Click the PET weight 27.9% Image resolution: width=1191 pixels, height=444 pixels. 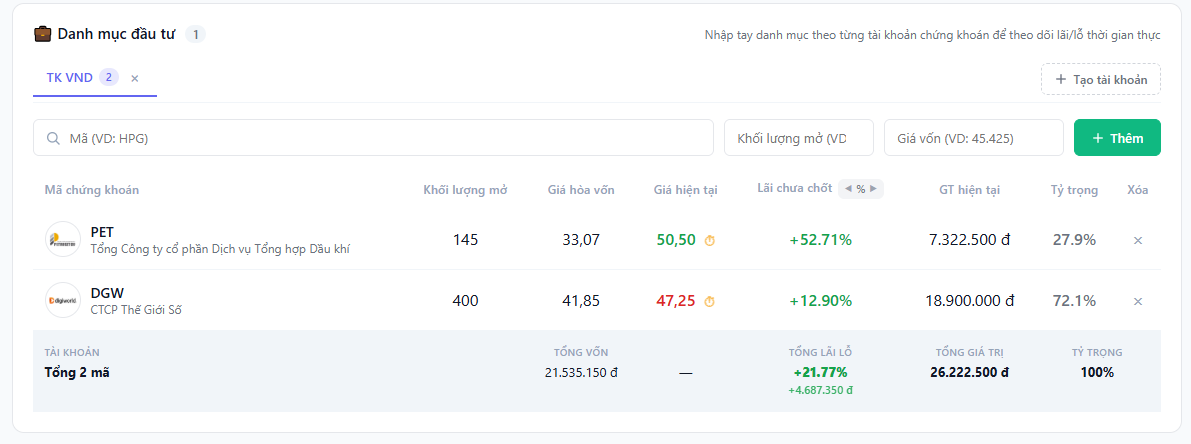(1075, 240)
